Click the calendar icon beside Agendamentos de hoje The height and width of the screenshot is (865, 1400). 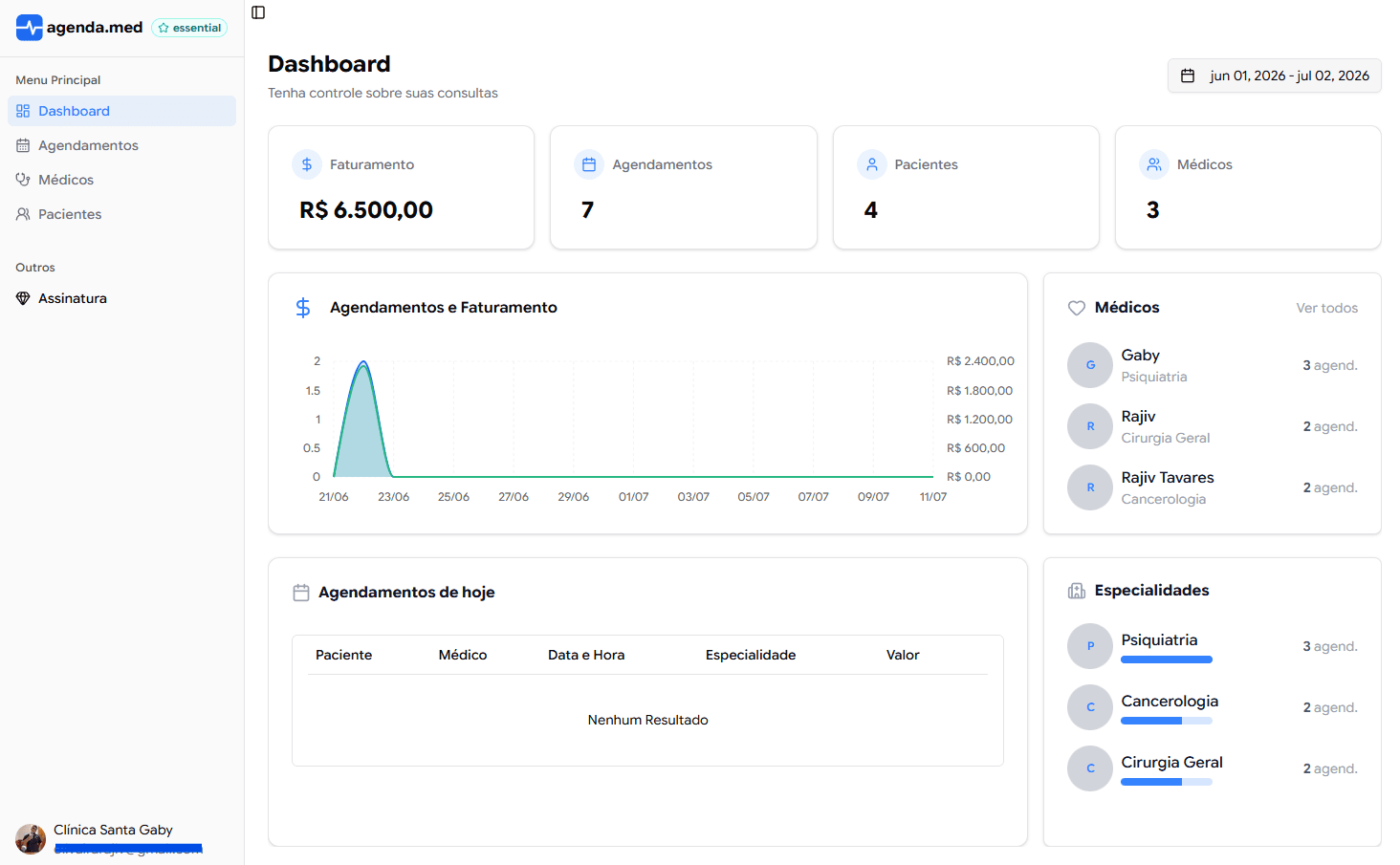click(301, 593)
